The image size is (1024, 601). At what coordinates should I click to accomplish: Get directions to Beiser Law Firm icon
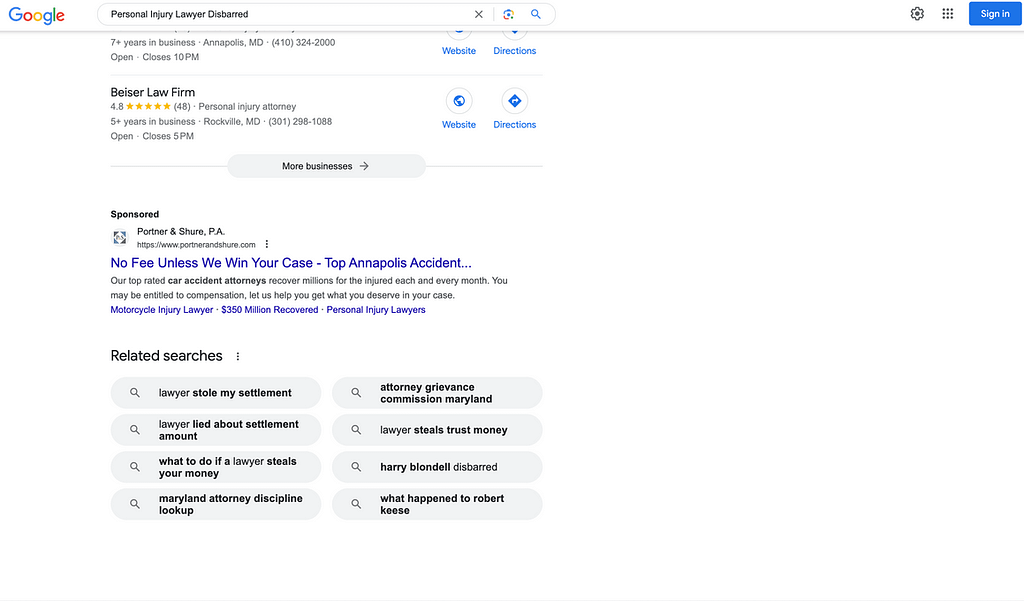coord(515,101)
